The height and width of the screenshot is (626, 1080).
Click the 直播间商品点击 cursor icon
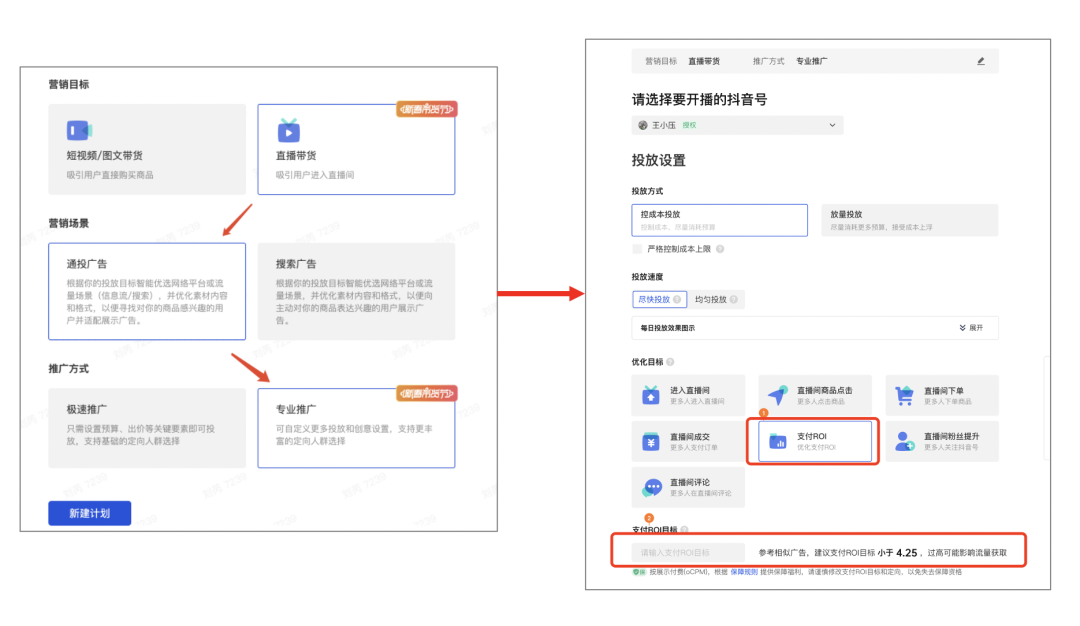pyautogui.click(x=778, y=395)
